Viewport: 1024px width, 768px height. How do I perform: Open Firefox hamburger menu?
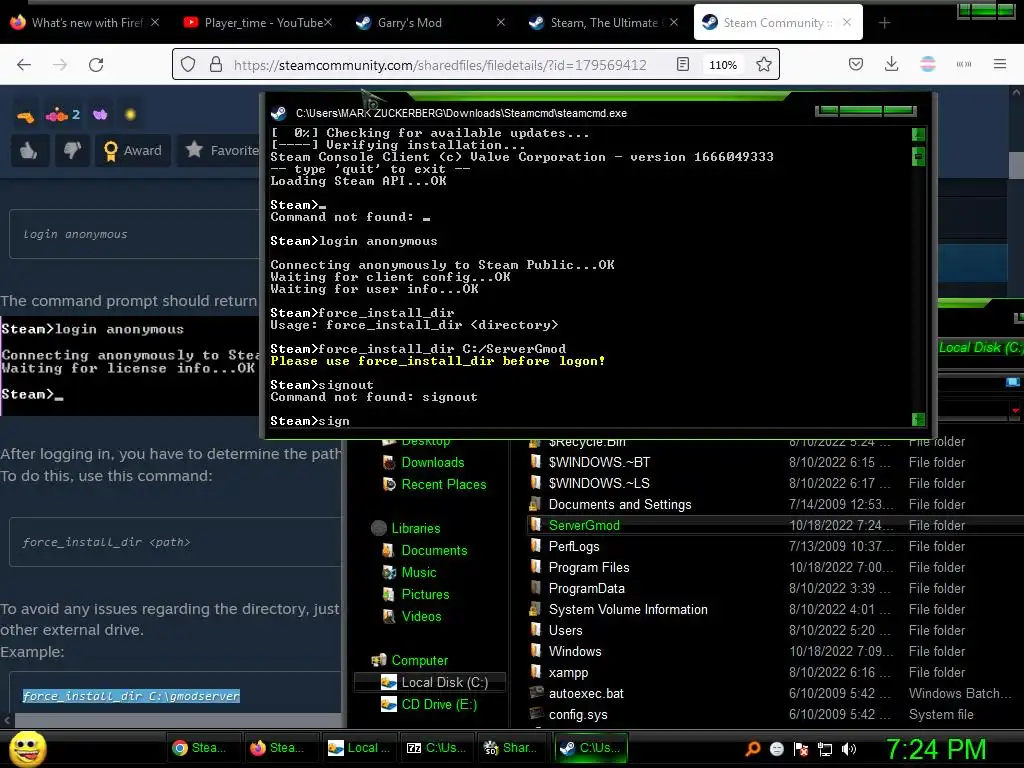(999, 65)
